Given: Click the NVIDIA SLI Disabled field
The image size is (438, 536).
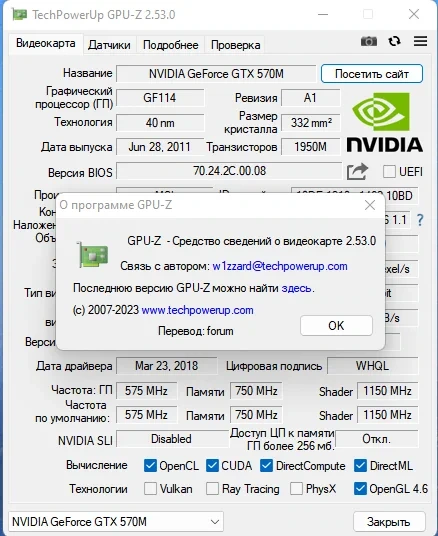Looking at the screenshot, I should tap(172, 439).
